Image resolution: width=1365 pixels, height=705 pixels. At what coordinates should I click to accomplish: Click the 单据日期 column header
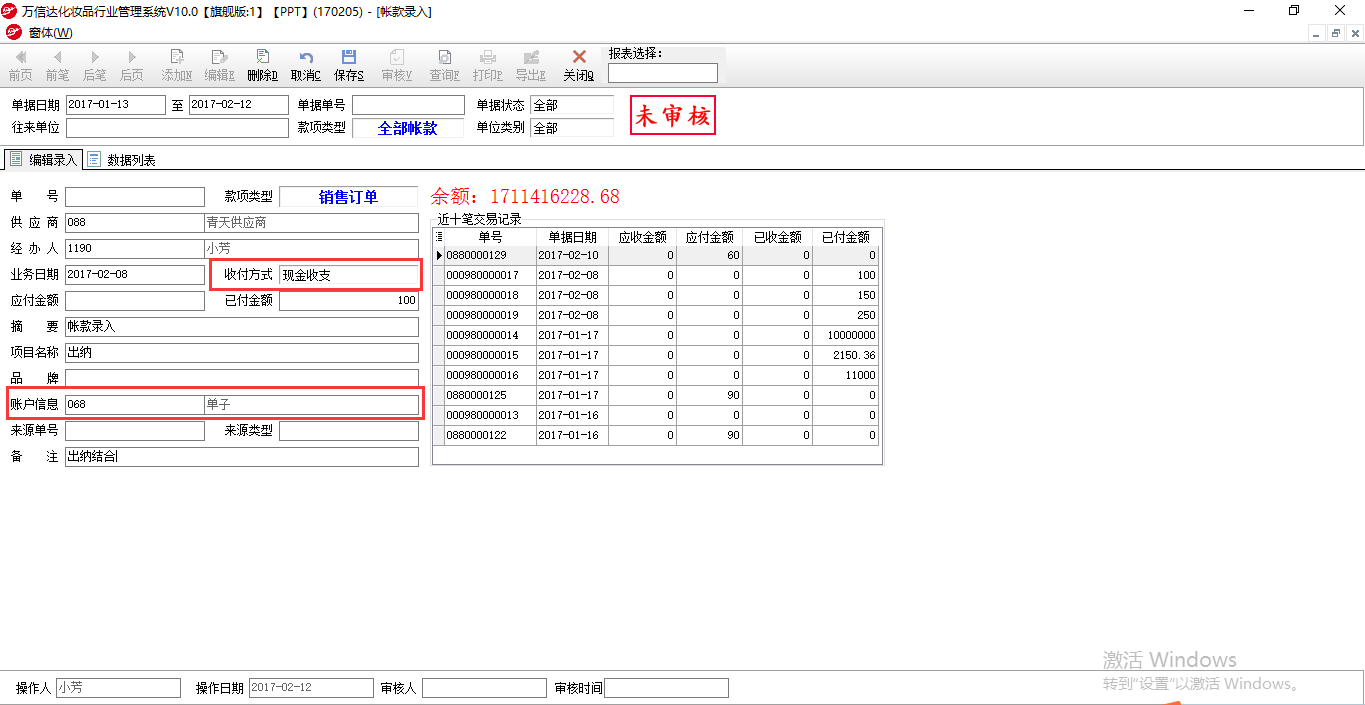click(x=572, y=237)
